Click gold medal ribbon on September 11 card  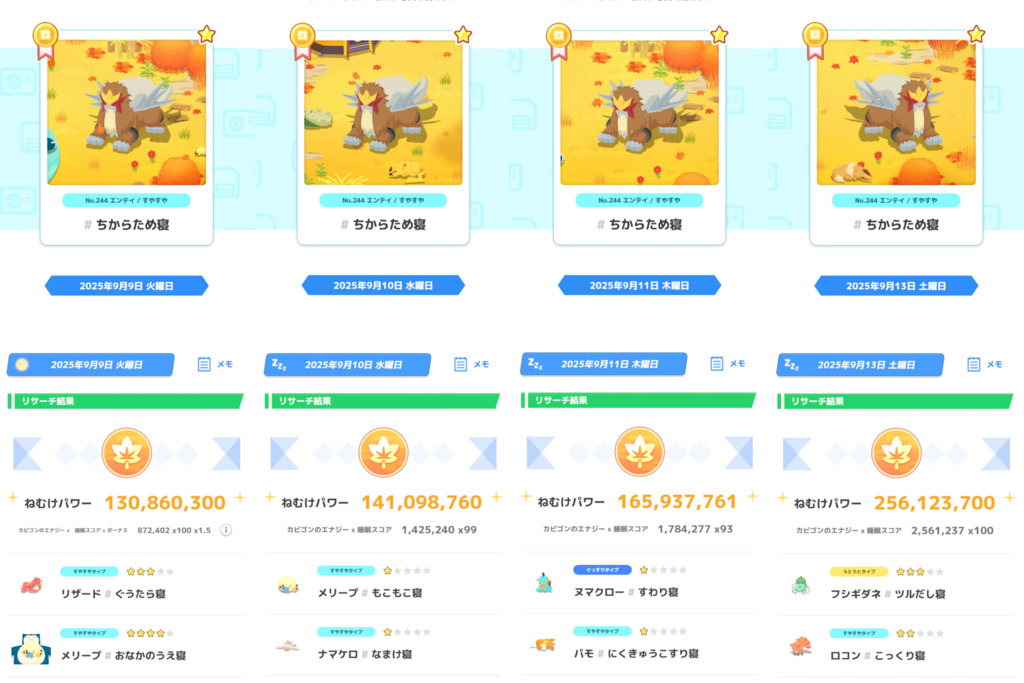pos(558,40)
